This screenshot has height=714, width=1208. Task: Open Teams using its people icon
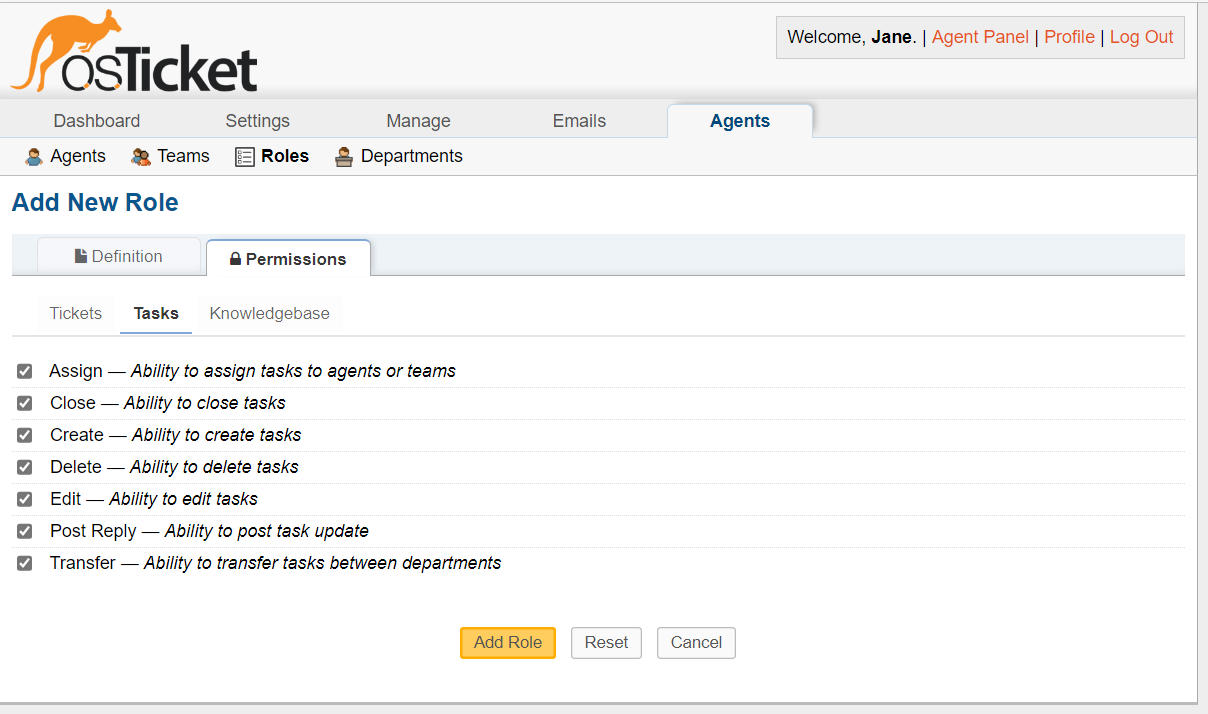pyautogui.click(x=139, y=156)
